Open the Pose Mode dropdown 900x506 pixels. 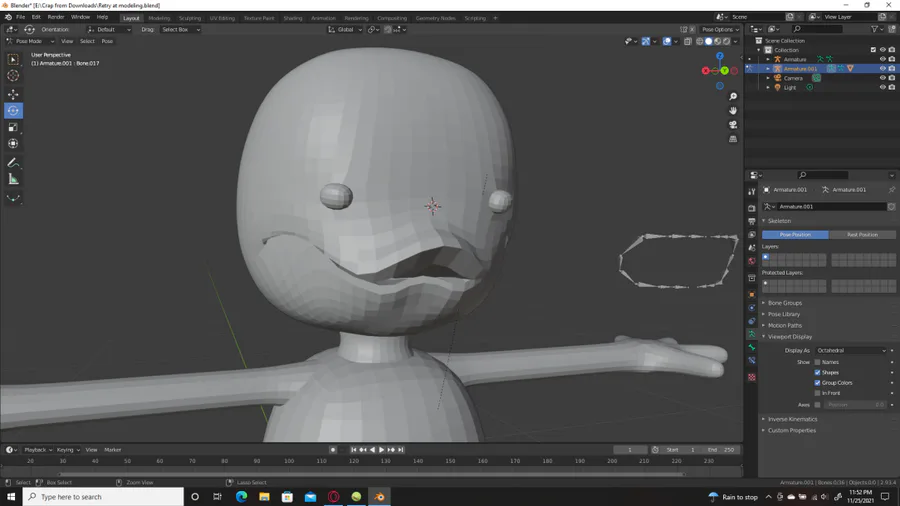click(30, 41)
